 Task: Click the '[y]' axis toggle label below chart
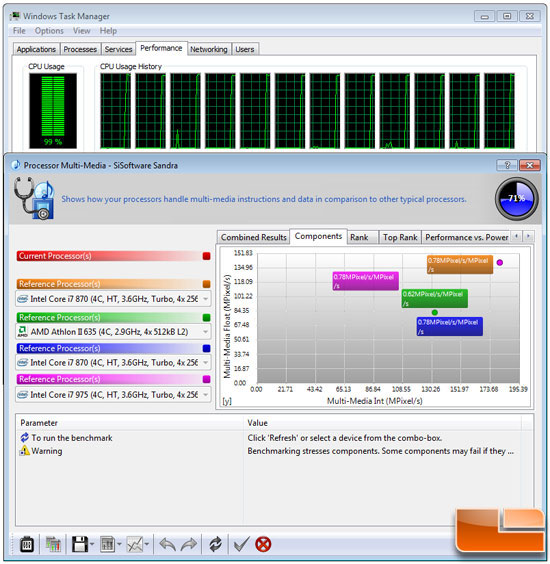pos(227,401)
